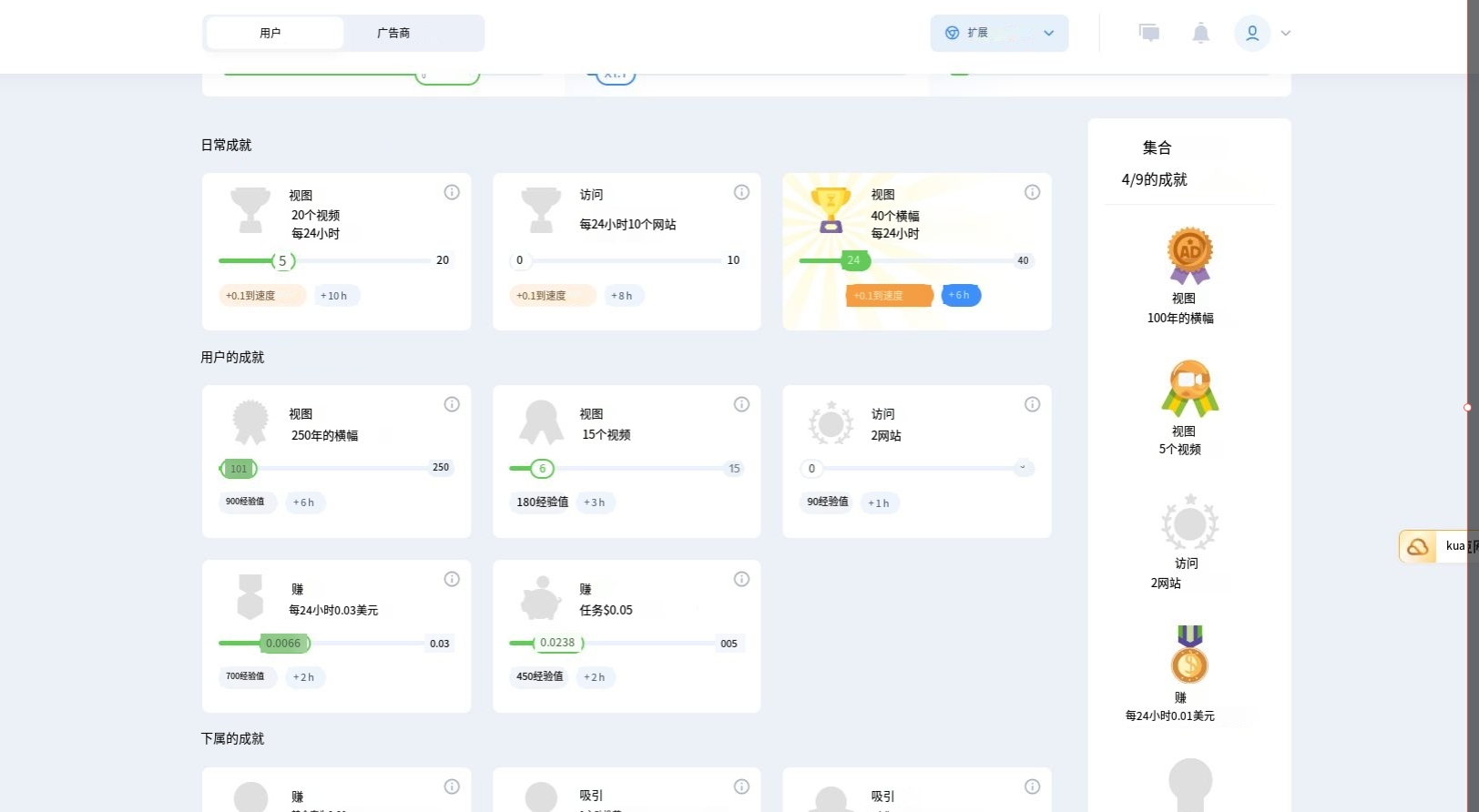Show info for 每24小时10个网站 achievement
The image size is (1479, 812).
pyautogui.click(x=741, y=192)
